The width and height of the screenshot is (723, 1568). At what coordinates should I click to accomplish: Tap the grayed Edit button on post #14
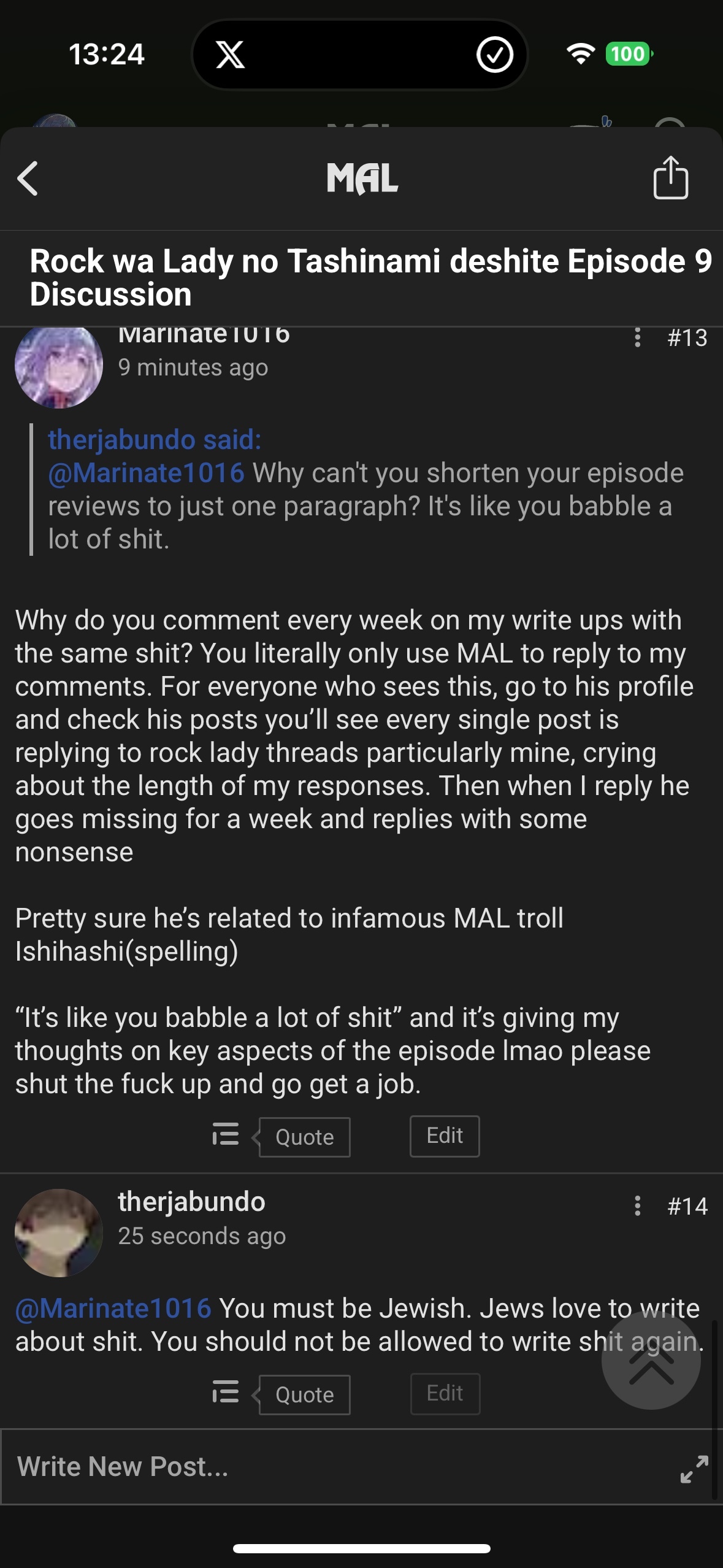click(445, 1393)
